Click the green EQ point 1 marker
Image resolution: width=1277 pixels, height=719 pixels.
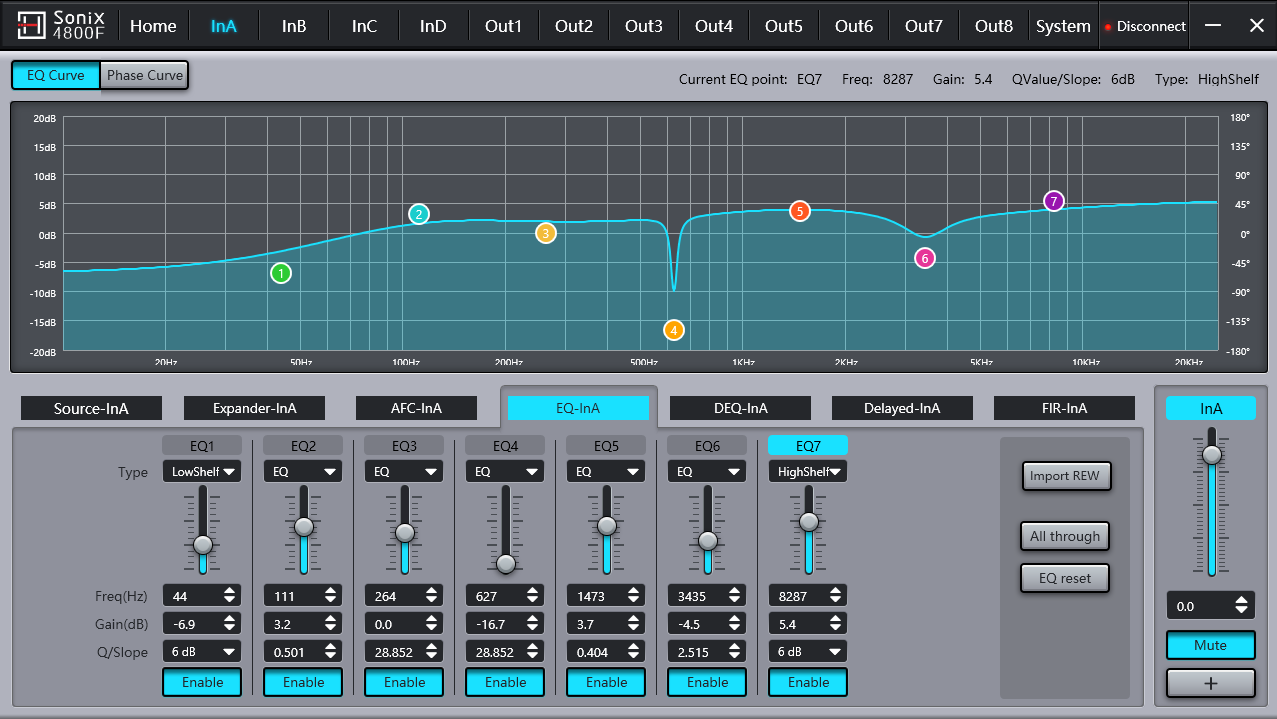(281, 273)
